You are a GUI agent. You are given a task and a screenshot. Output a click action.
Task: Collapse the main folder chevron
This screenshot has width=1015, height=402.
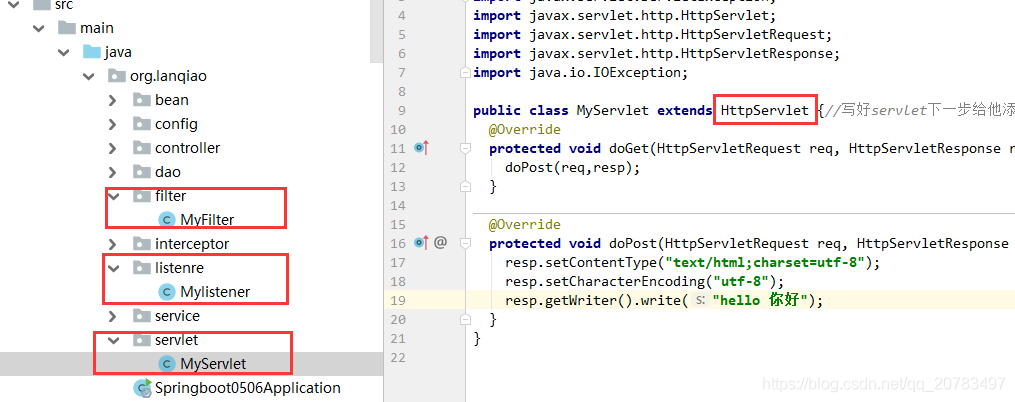point(39,28)
